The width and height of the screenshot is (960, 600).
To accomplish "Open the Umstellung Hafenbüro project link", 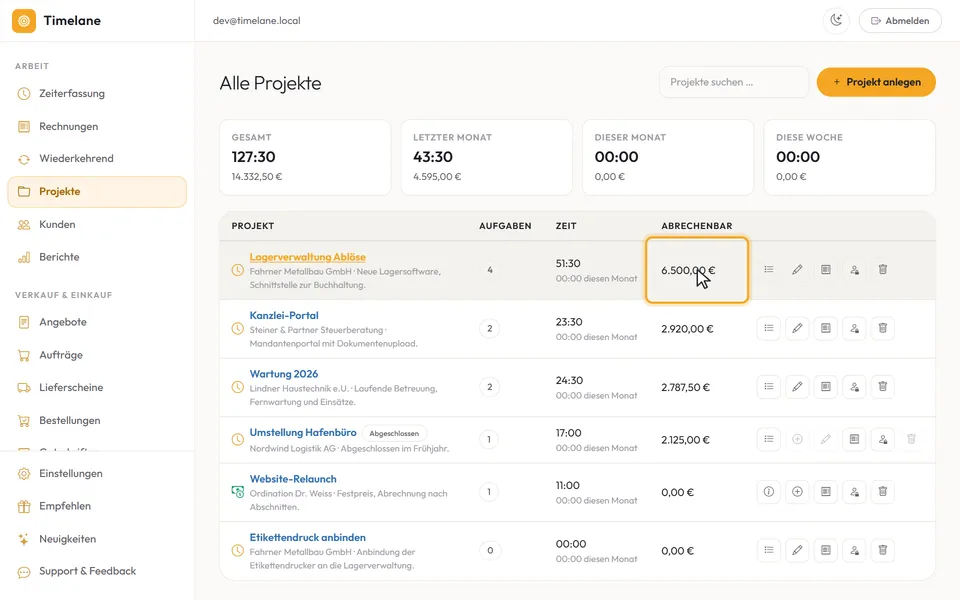I will tap(302, 433).
